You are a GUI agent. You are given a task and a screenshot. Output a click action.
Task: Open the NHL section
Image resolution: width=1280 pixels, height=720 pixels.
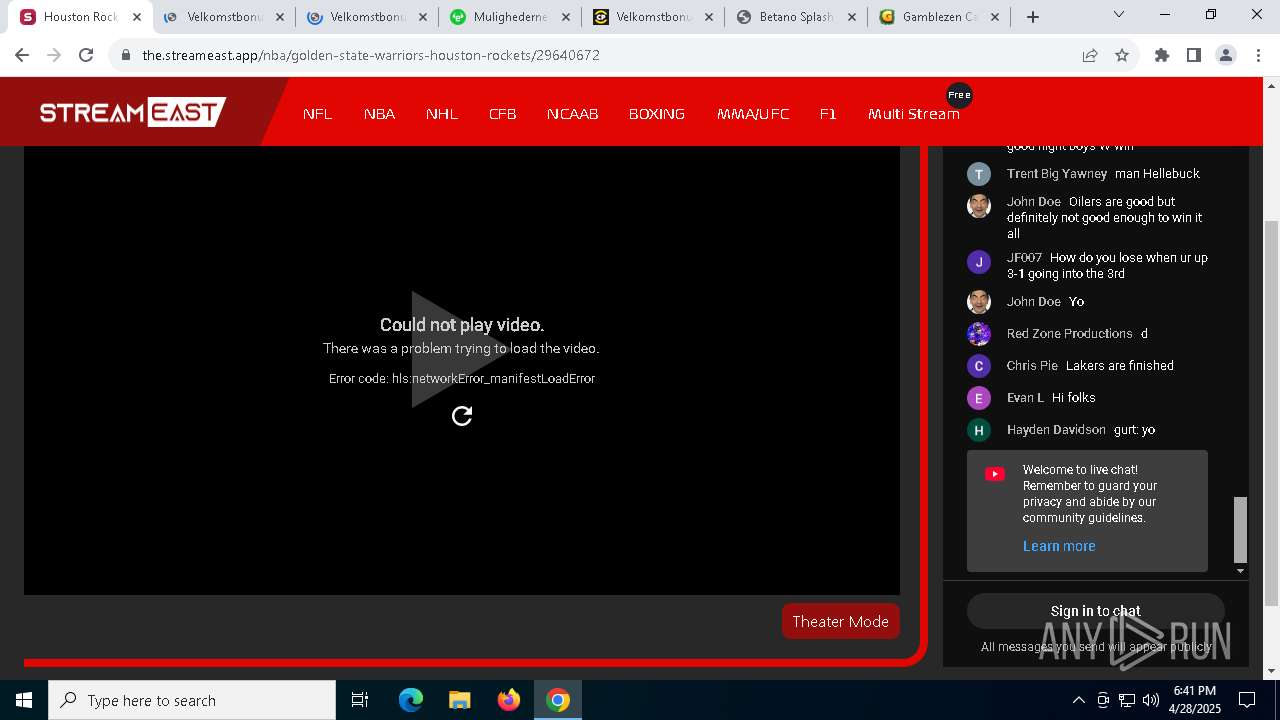442,114
